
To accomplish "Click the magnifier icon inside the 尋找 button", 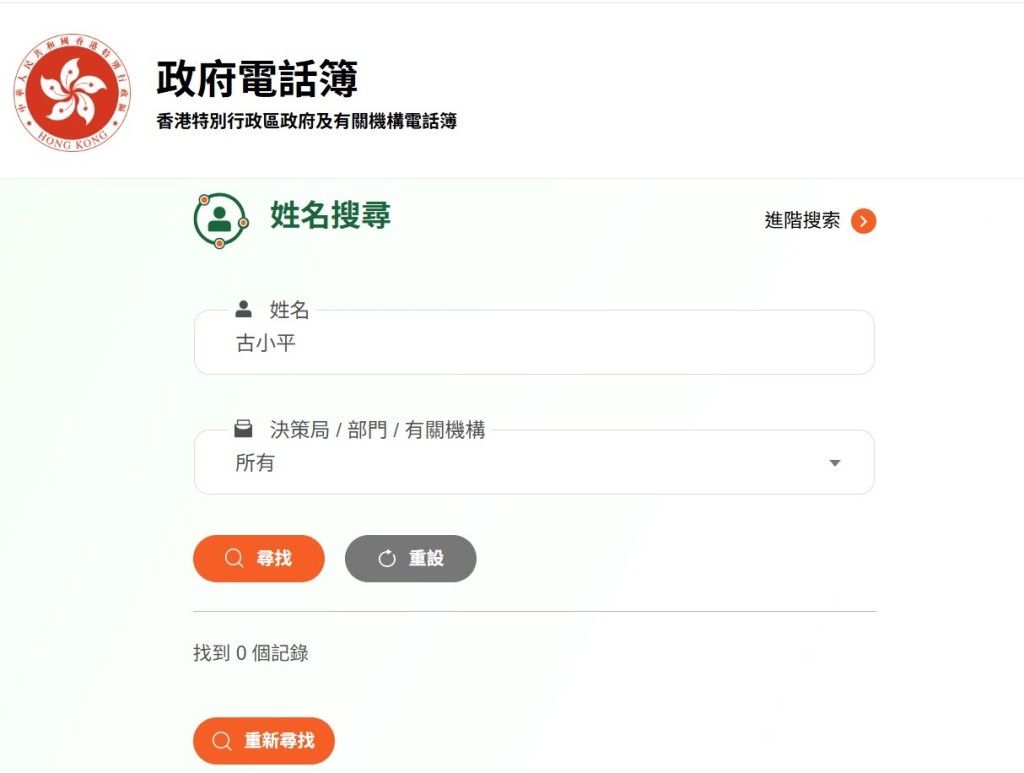I will tap(233, 558).
